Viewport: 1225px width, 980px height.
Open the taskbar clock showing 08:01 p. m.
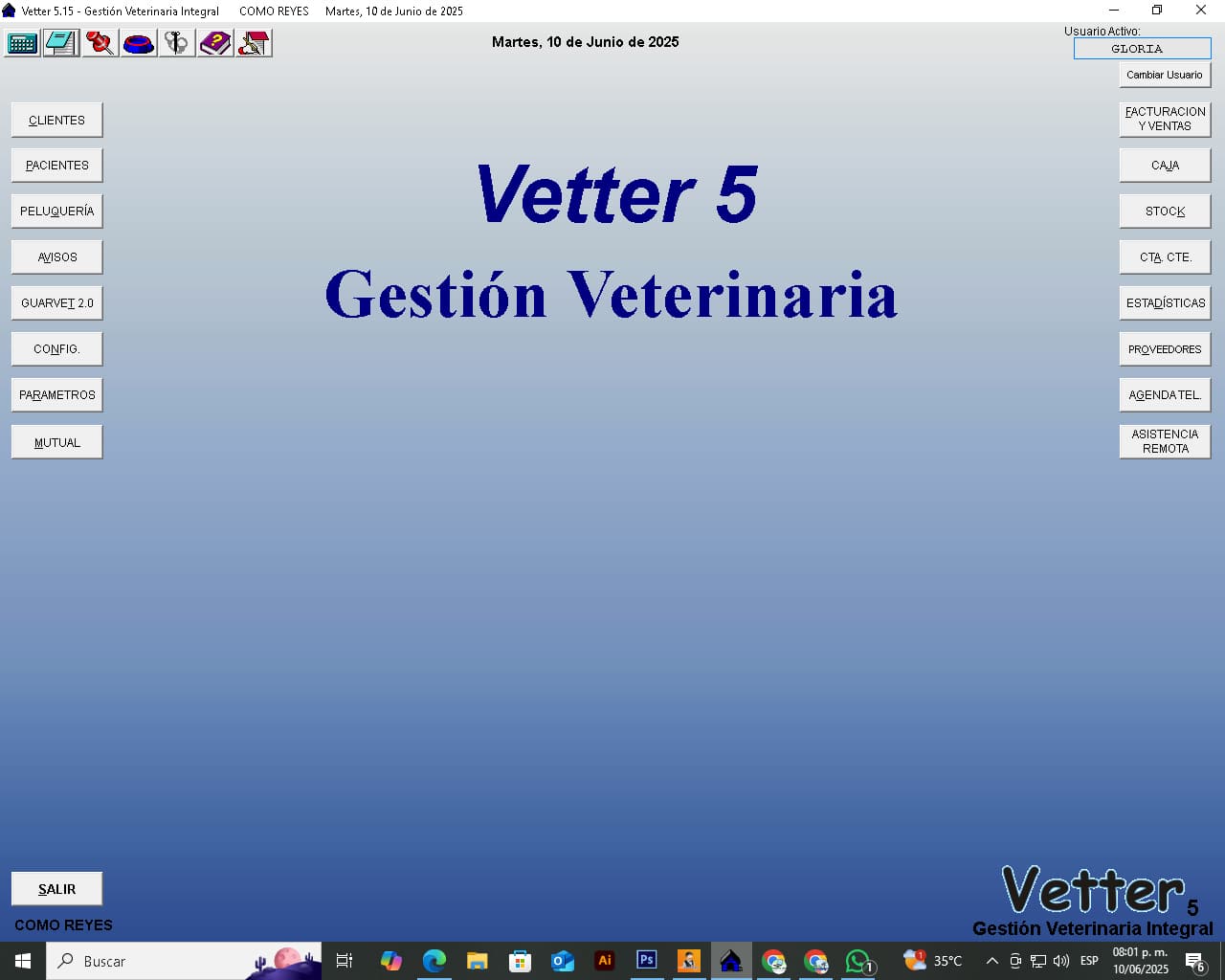click(x=1140, y=961)
